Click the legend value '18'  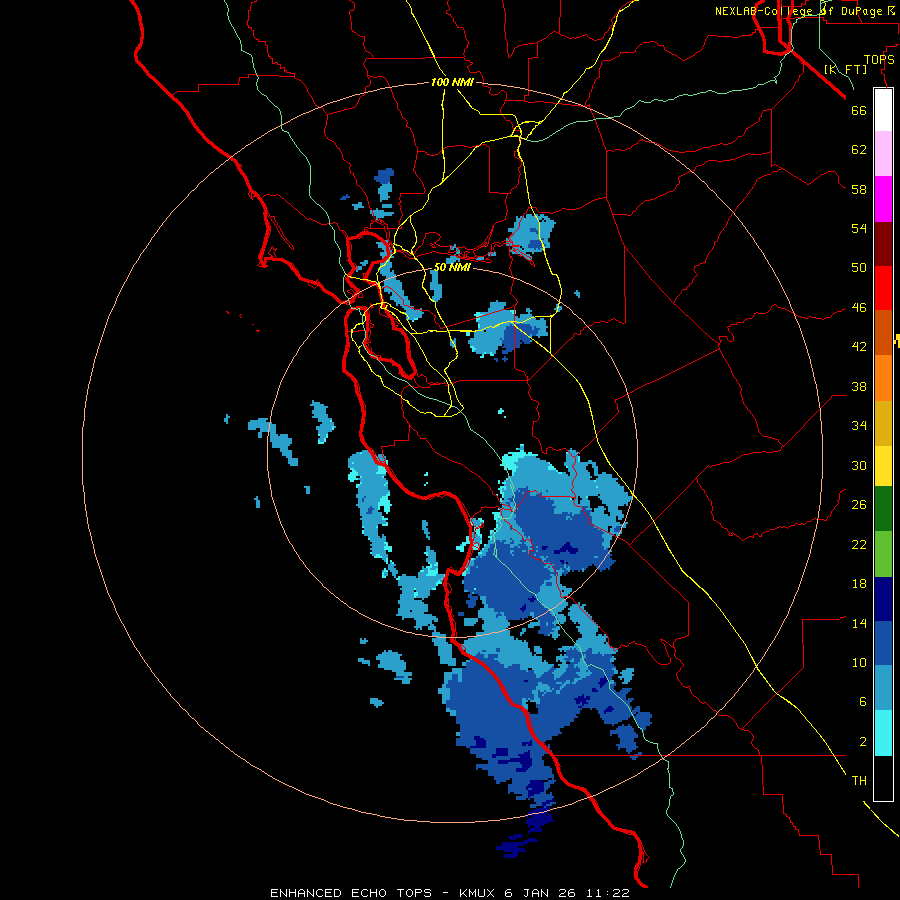(859, 584)
